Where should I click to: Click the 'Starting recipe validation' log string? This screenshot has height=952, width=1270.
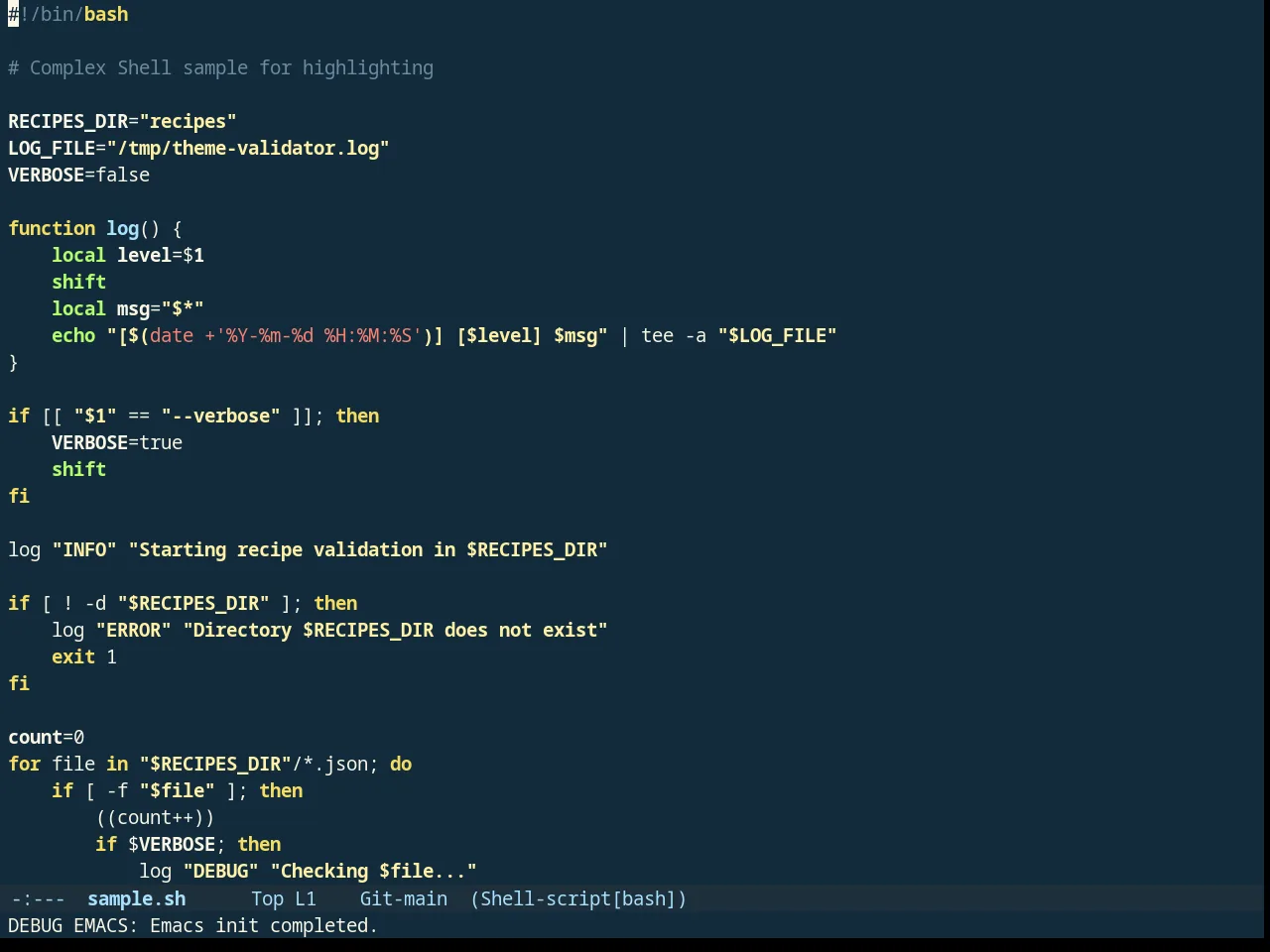(368, 550)
